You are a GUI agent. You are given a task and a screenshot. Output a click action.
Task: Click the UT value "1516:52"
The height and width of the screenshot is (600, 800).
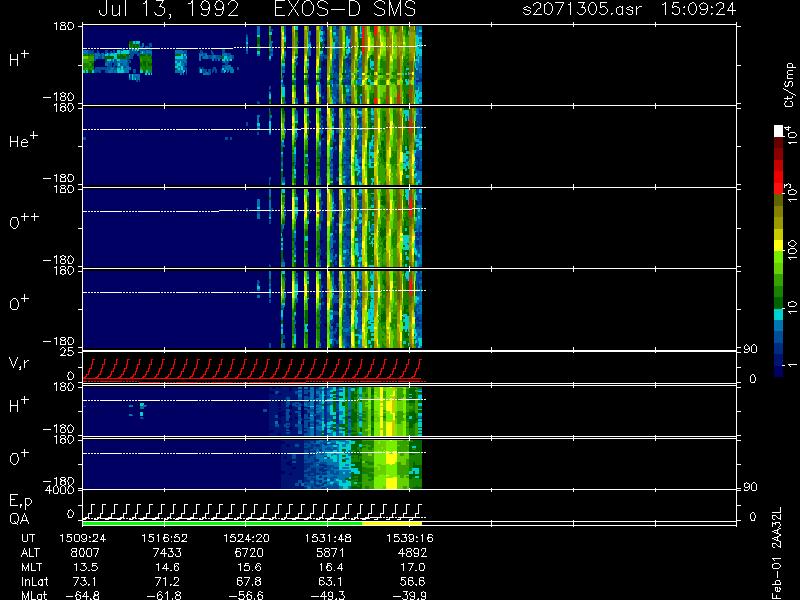(164, 538)
